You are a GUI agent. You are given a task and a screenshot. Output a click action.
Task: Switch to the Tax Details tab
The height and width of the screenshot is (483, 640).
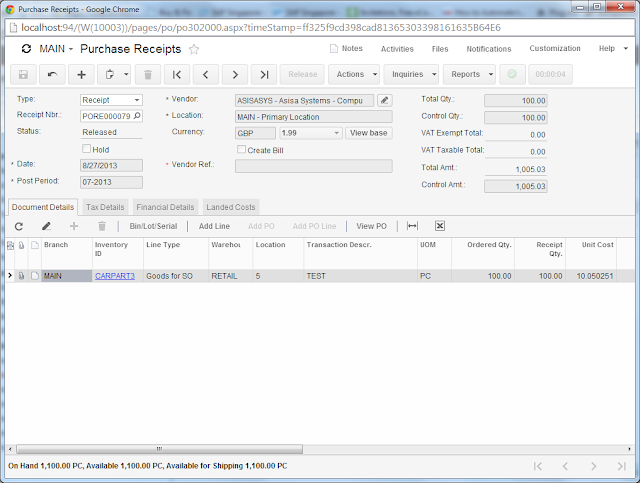[x=105, y=207]
